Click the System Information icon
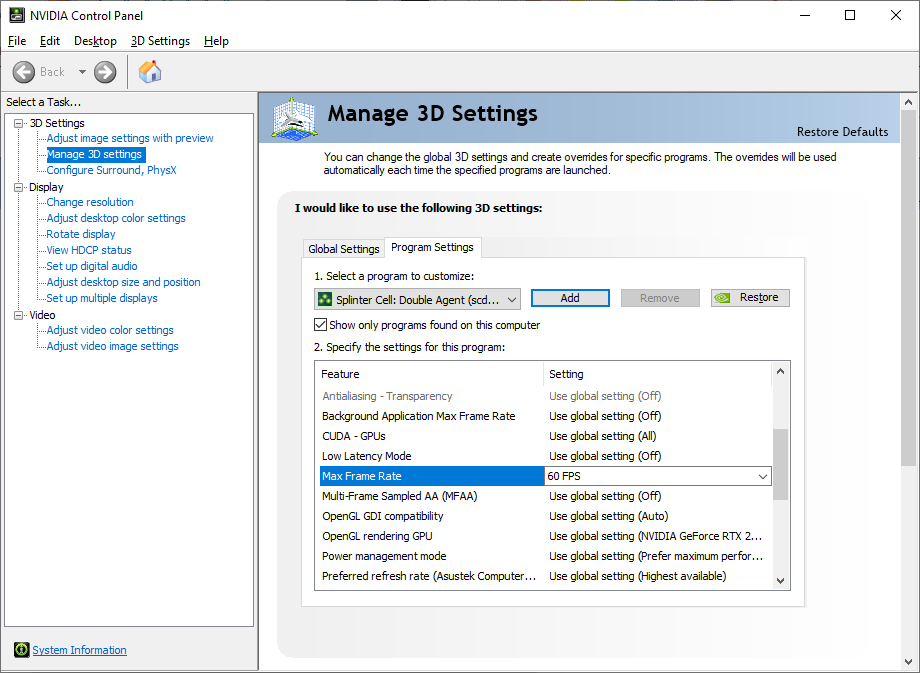 (x=22, y=650)
